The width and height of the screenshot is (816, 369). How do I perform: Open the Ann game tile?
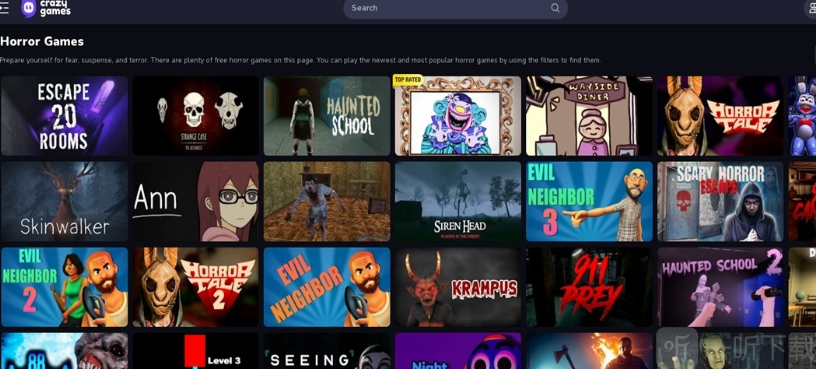coord(195,201)
